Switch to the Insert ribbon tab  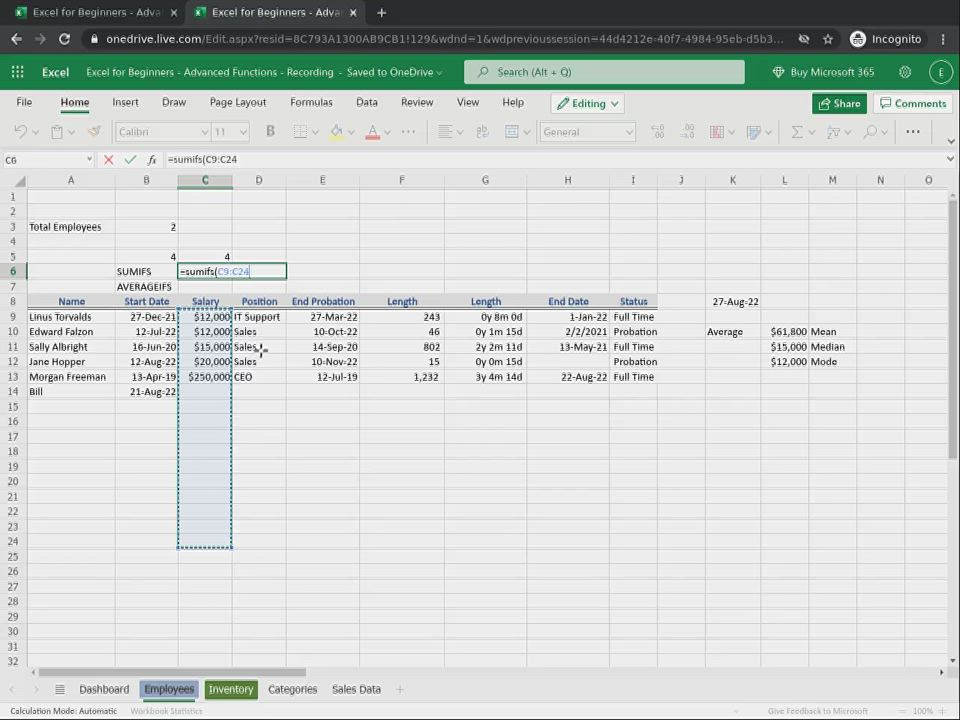coord(125,102)
